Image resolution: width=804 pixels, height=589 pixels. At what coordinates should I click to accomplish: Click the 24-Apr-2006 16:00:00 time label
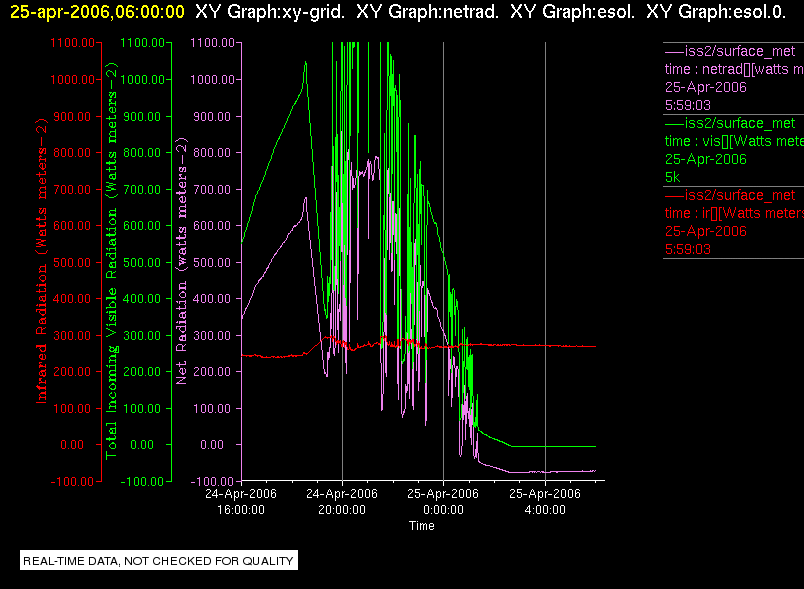[x=240, y=502]
